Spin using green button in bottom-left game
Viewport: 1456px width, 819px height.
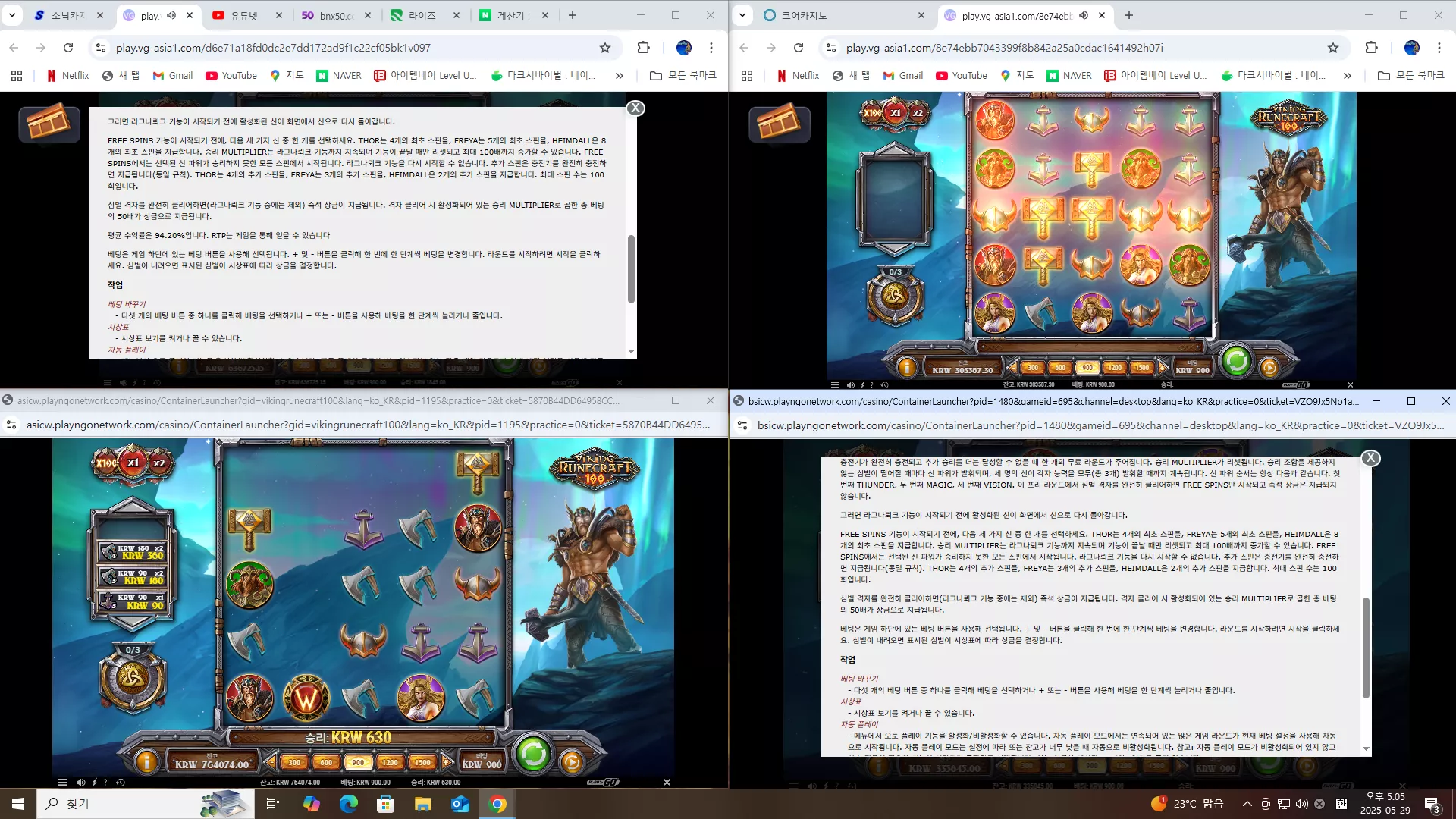(x=533, y=753)
